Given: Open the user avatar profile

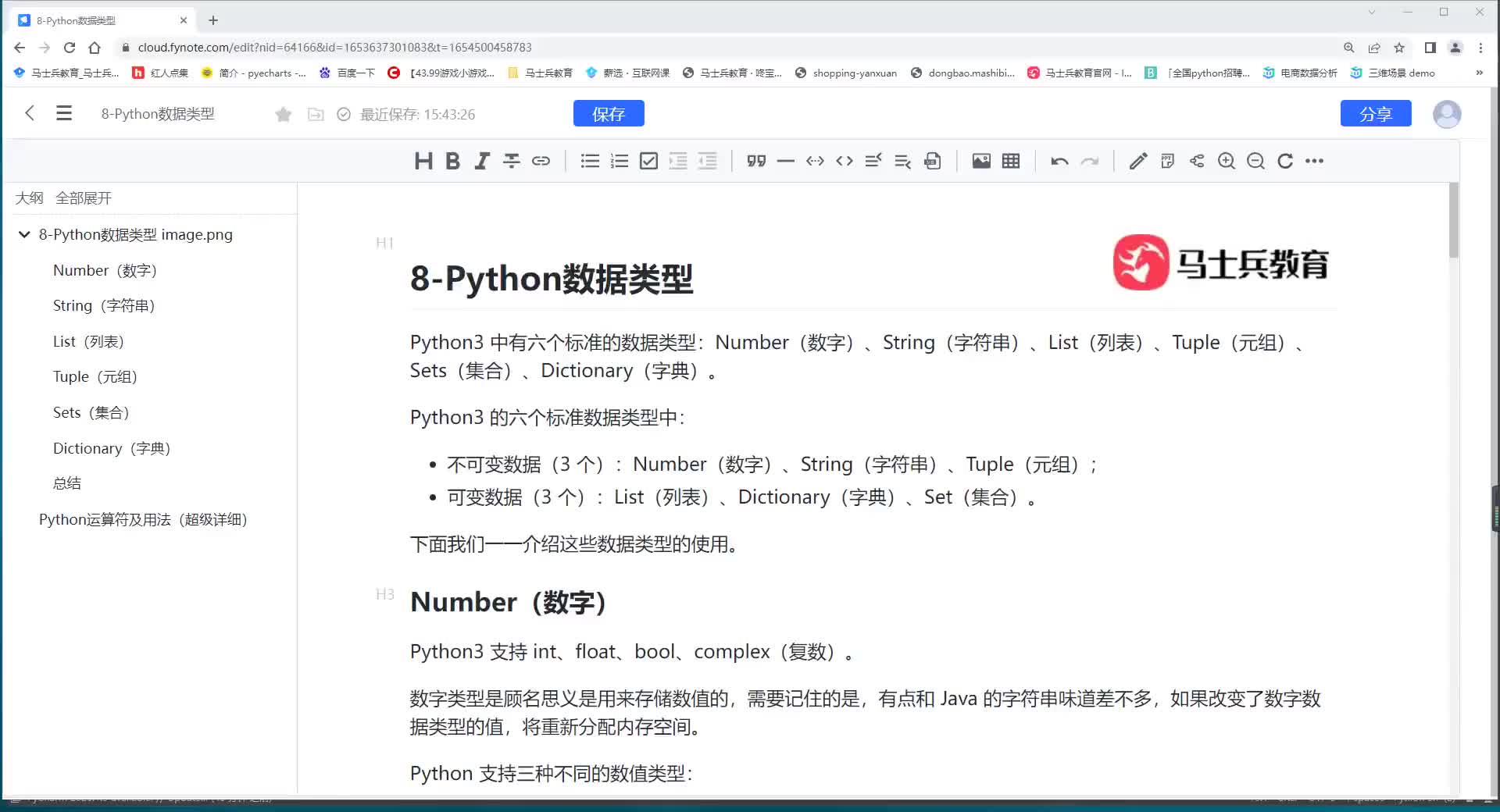Looking at the screenshot, I should pos(1447,114).
